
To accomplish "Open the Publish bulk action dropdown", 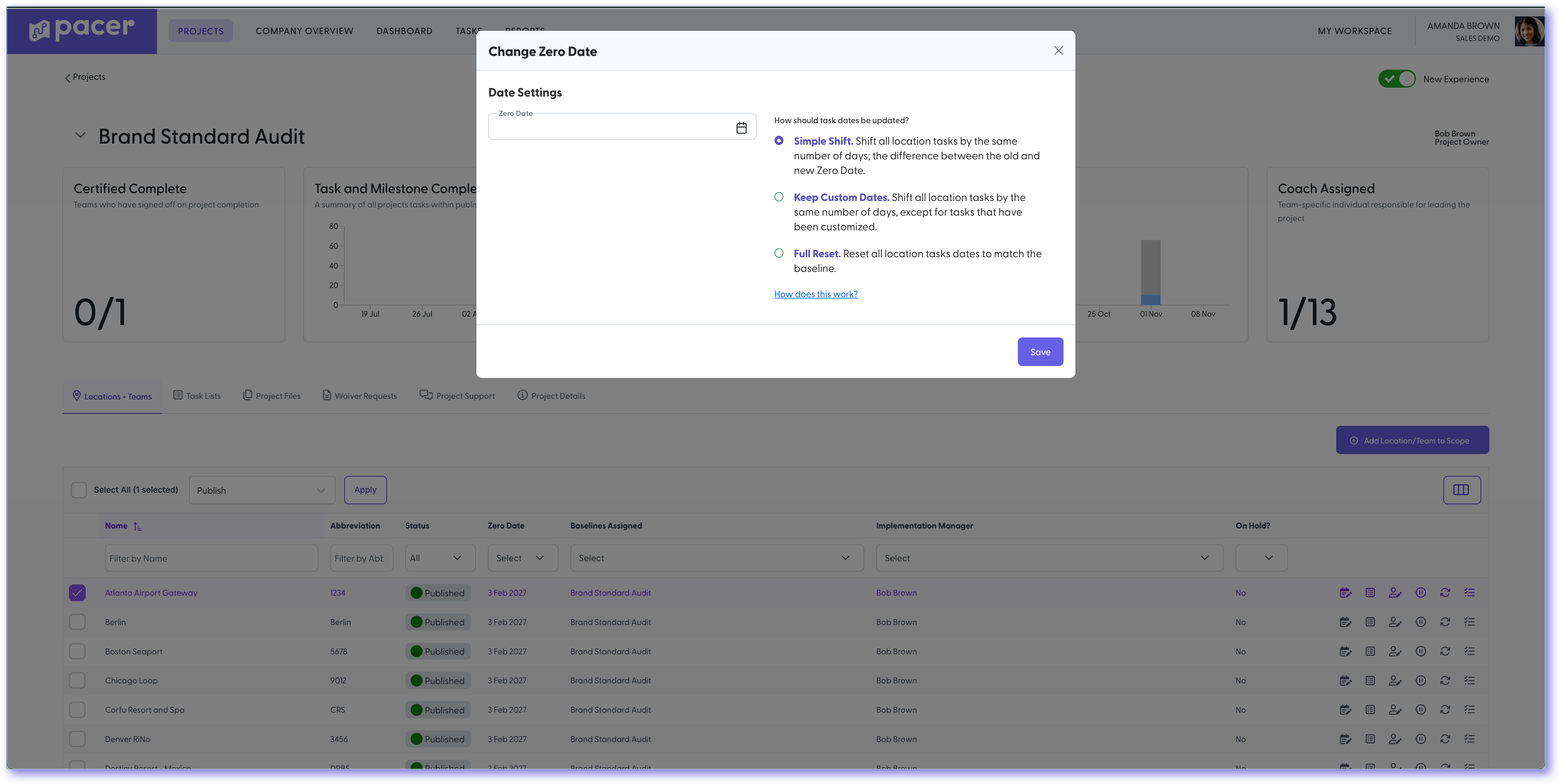I will coord(262,490).
